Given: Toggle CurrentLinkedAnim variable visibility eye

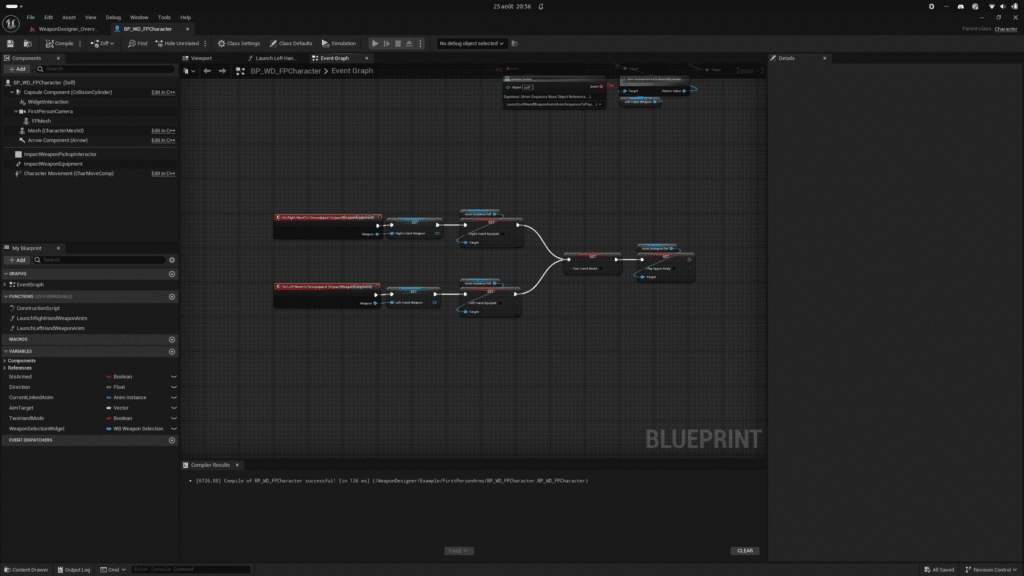Looking at the screenshot, I should pos(174,398).
